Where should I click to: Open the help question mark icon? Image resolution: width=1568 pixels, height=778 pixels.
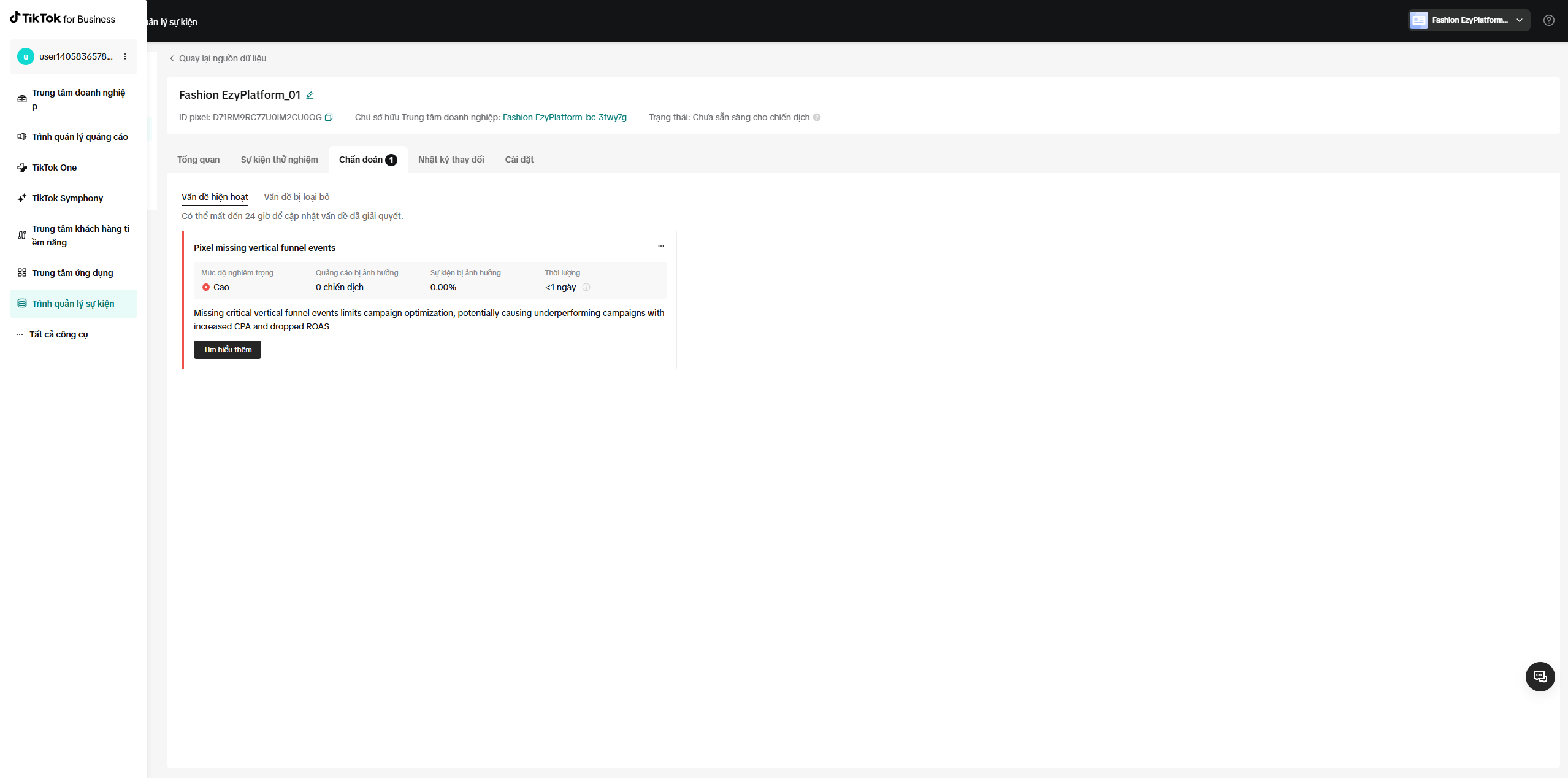pyautogui.click(x=1549, y=20)
